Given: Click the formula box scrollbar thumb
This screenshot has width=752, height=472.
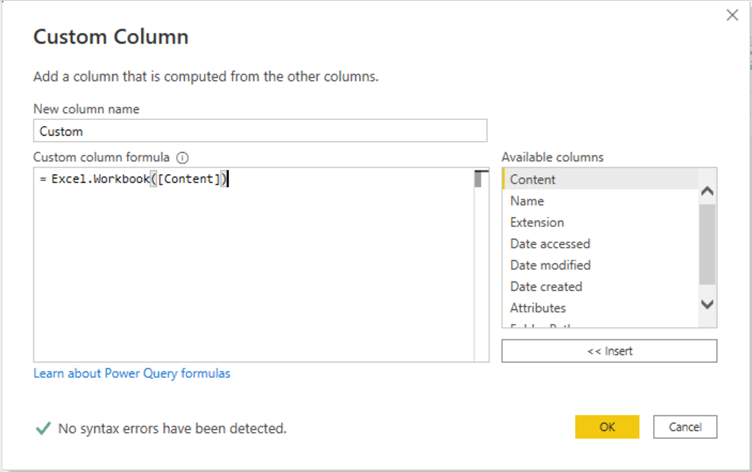Looking at the screenshot, I should (481, 180).
